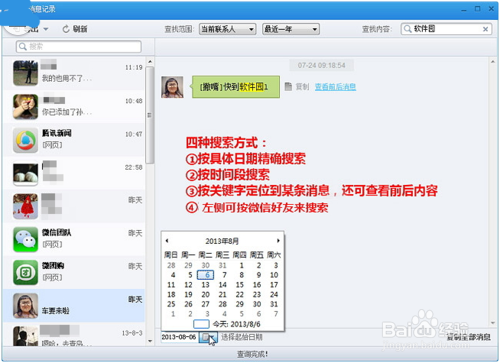The image size is (499, 363).
Task: Click the 刷新 refresh button
Action: point(75,29)
